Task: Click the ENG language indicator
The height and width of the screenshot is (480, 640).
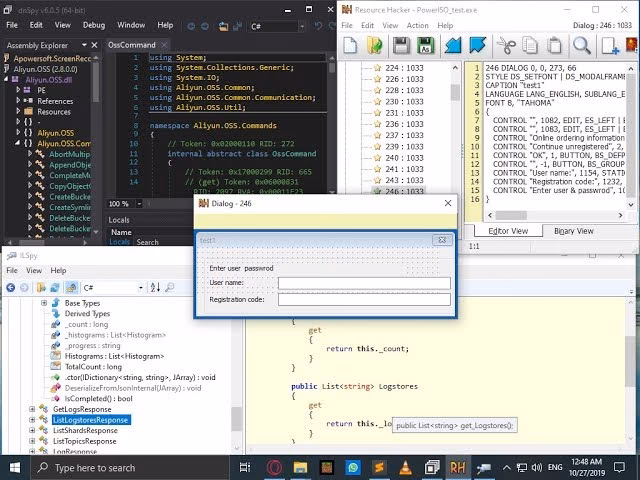Action: tap(555, 468)
